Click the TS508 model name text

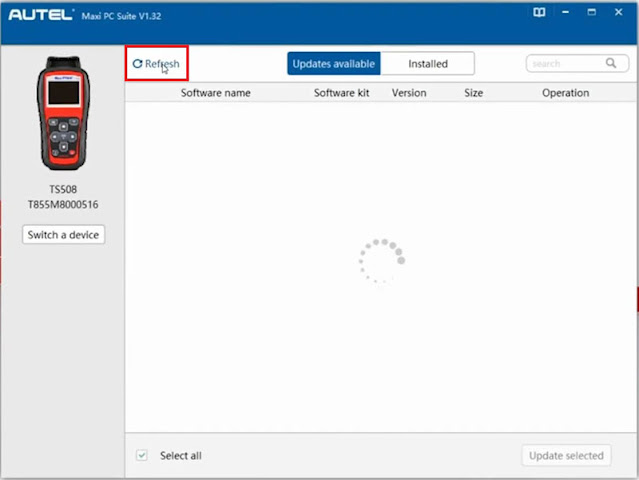pyautogui.click(x=63, y=189)
